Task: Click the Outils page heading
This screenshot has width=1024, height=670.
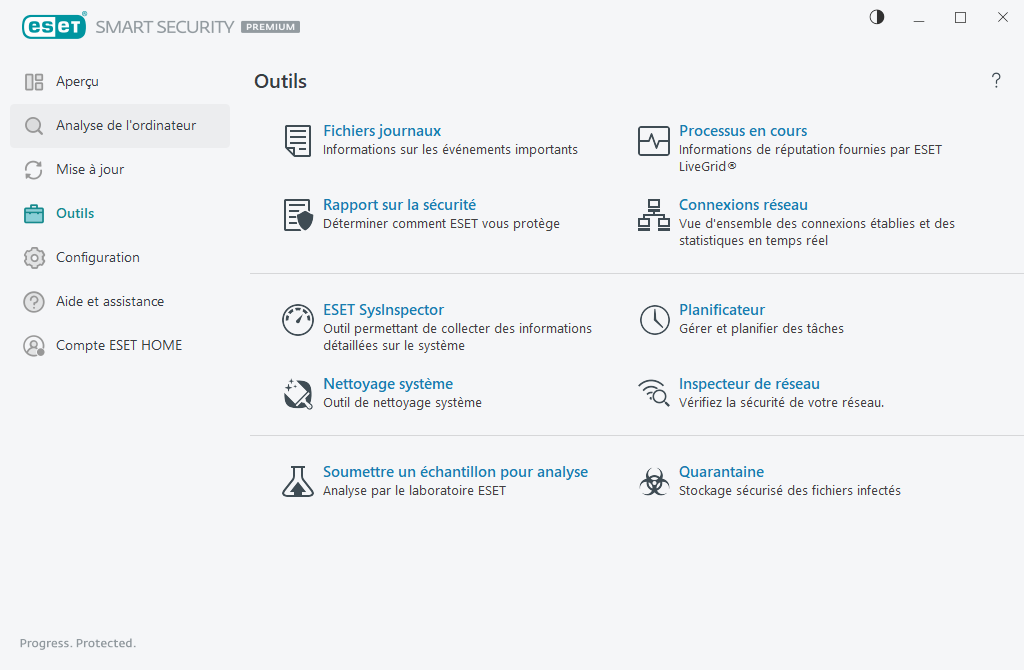Action: pyautogui.click(x=280, y=81)
